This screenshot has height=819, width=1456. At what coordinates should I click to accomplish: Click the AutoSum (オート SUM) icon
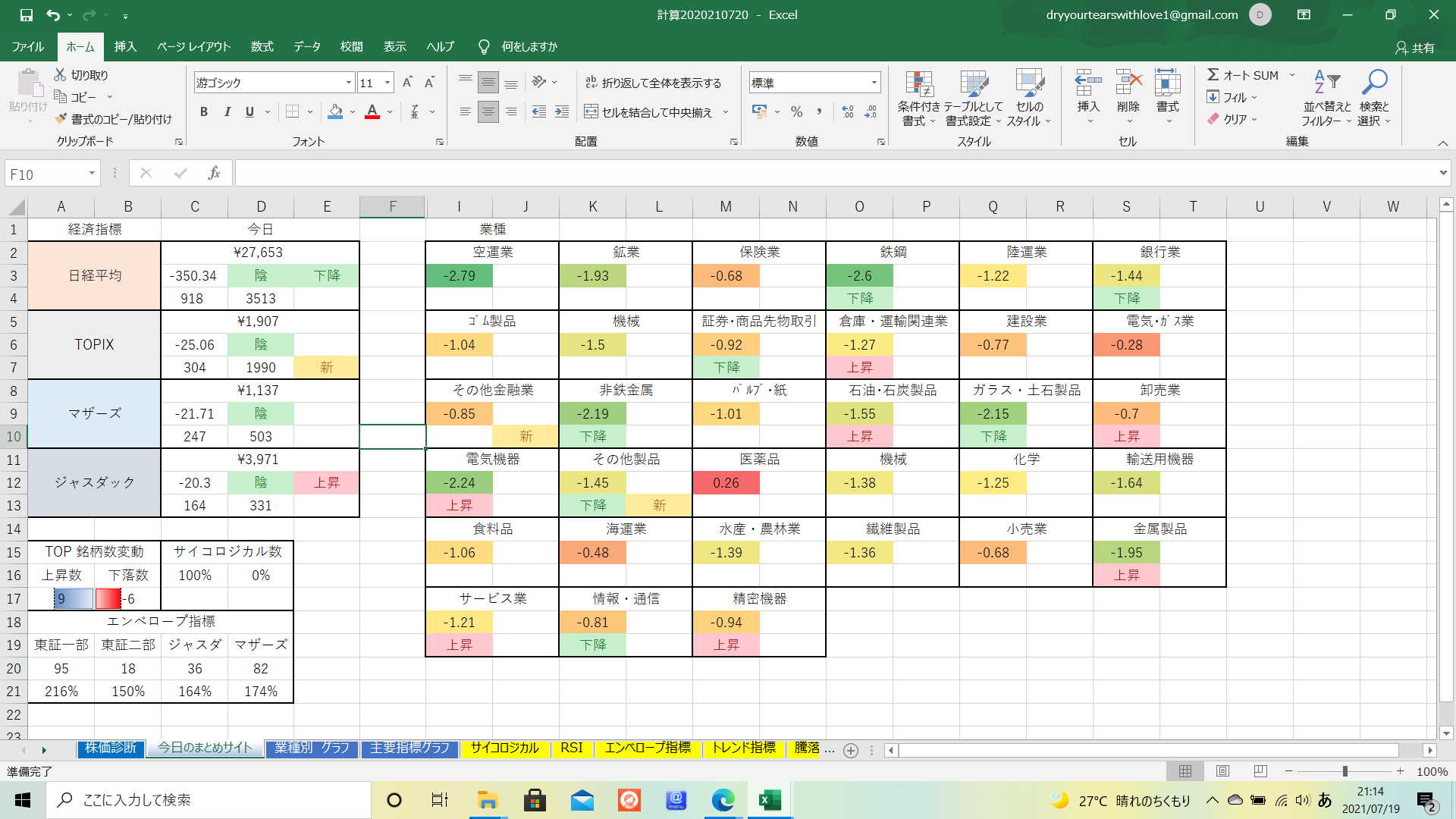pos(1213,75)
